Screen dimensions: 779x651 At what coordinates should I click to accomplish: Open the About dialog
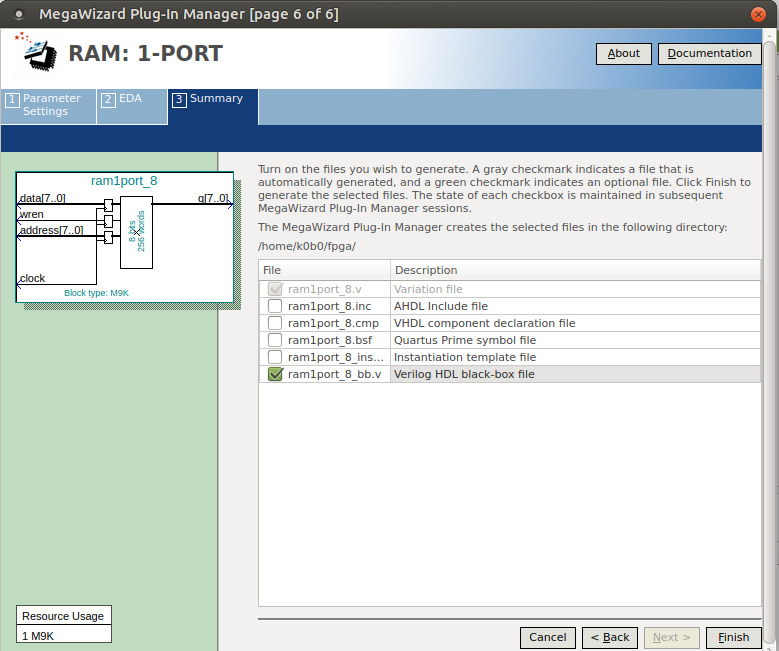(623, 54)
